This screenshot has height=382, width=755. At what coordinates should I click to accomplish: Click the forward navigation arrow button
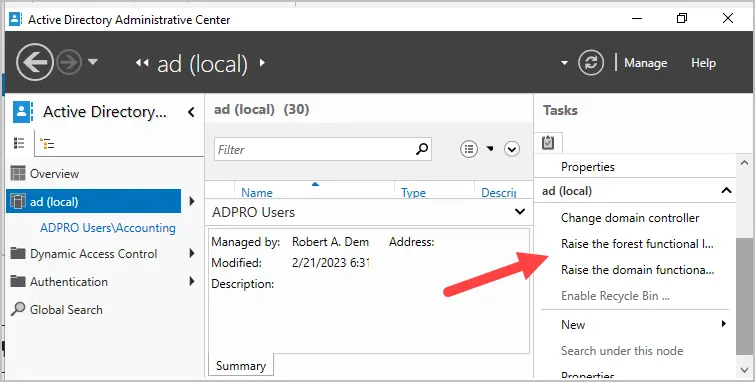(x=69, y=63)
